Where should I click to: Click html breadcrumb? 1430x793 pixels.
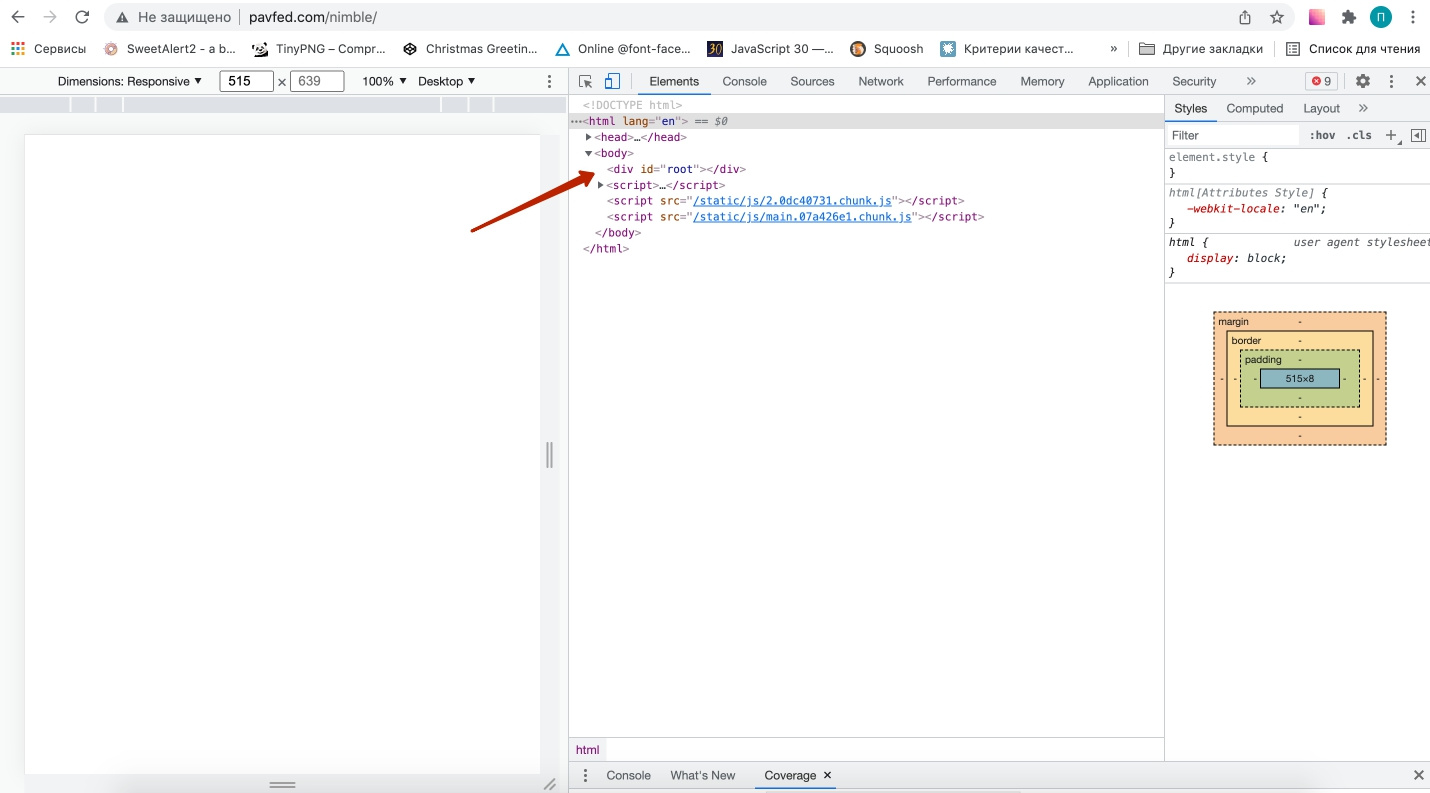point(588,750)
